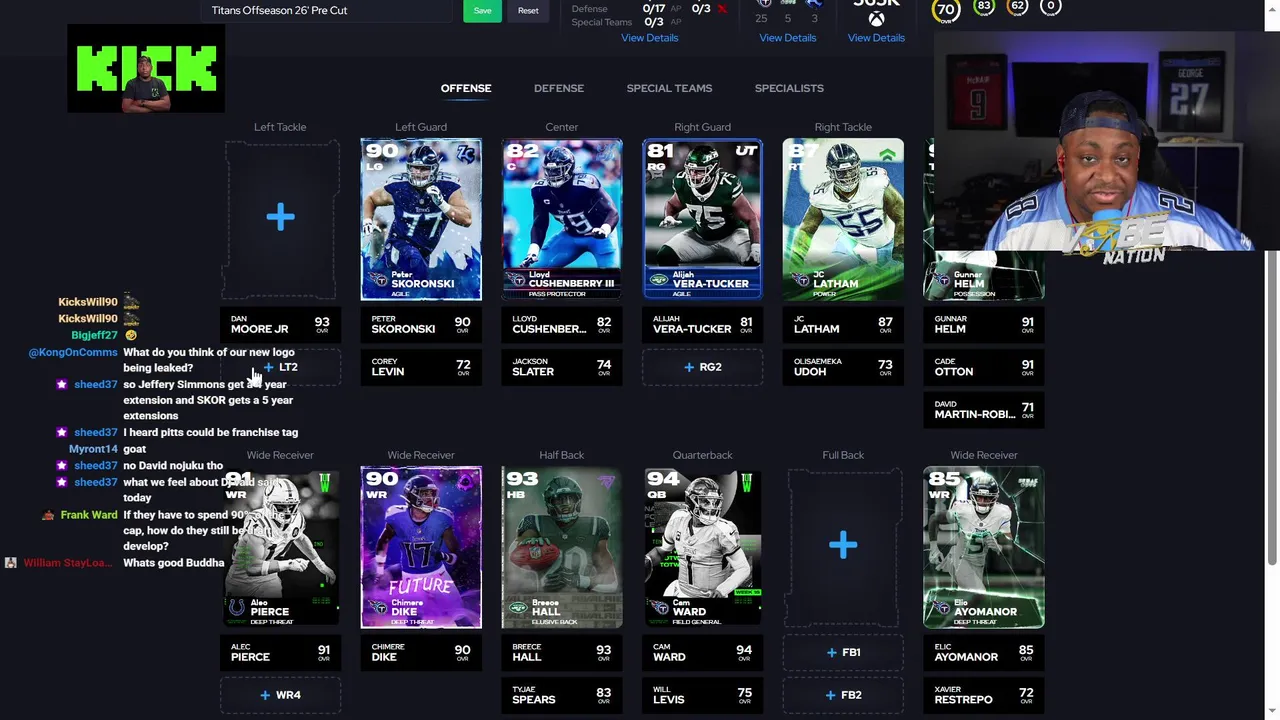The width and height of the screenshot is (1280, 720).
Task: Select the JC Latham Right Tackle card
Action: click(843, 219)
